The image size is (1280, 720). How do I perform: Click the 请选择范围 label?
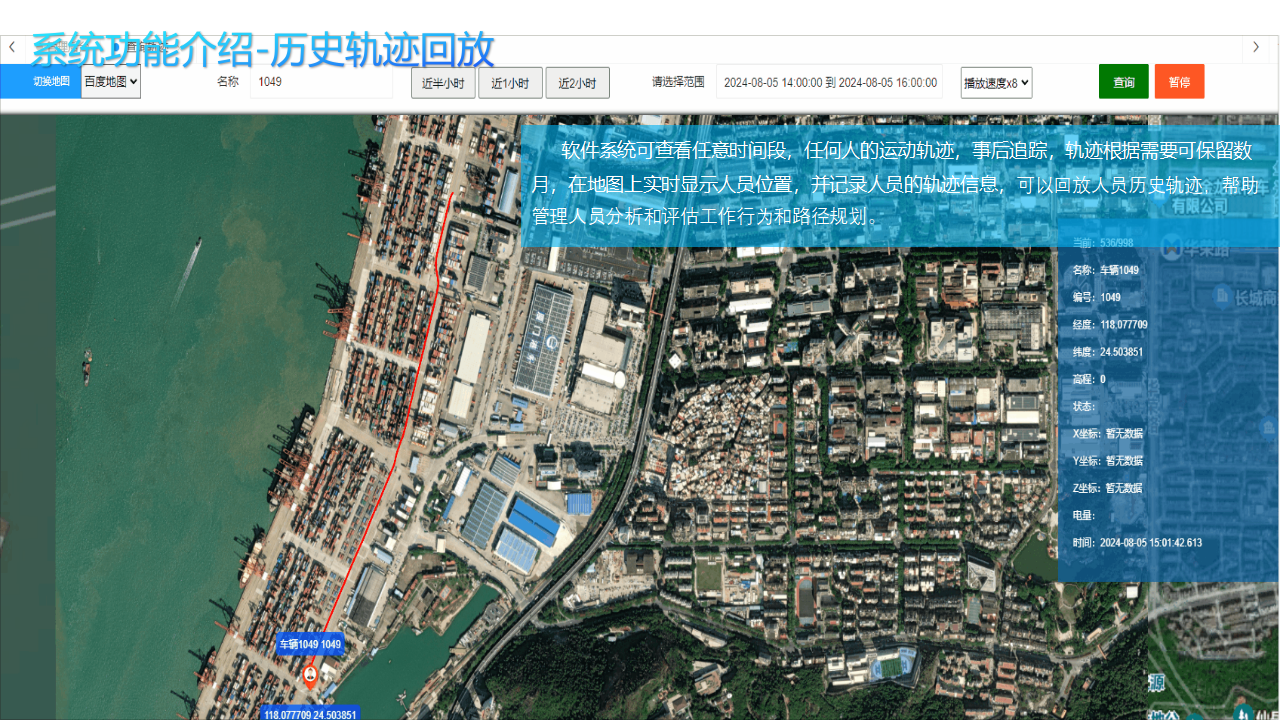(x=678, y=82)
